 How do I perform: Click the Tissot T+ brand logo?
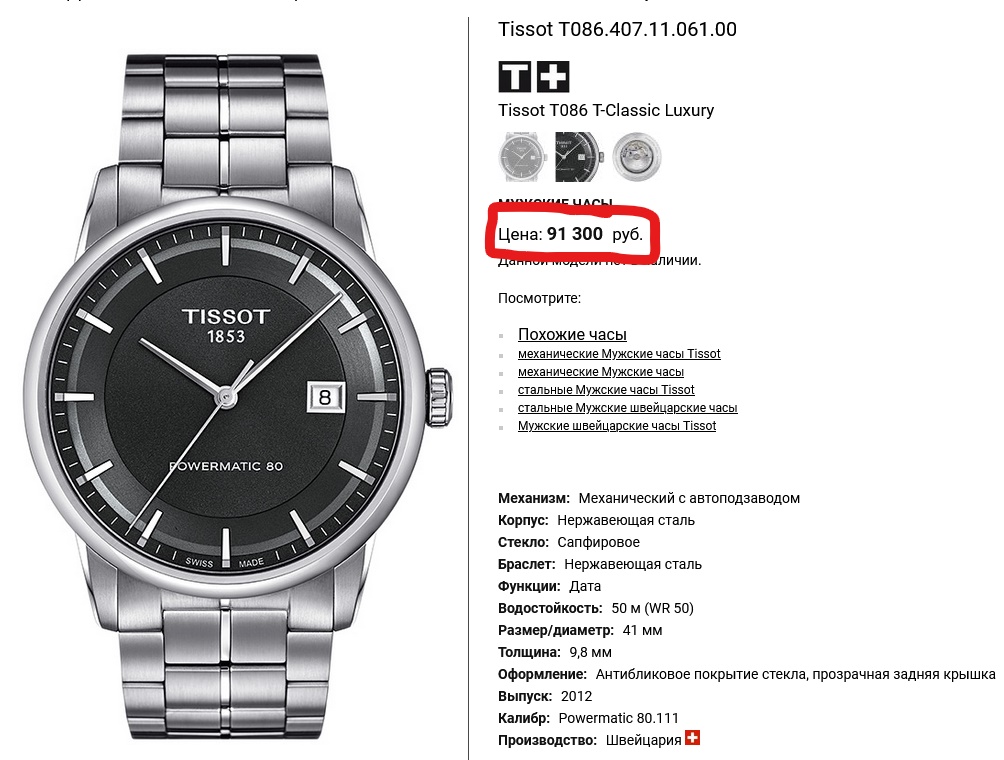click(533, 77)
